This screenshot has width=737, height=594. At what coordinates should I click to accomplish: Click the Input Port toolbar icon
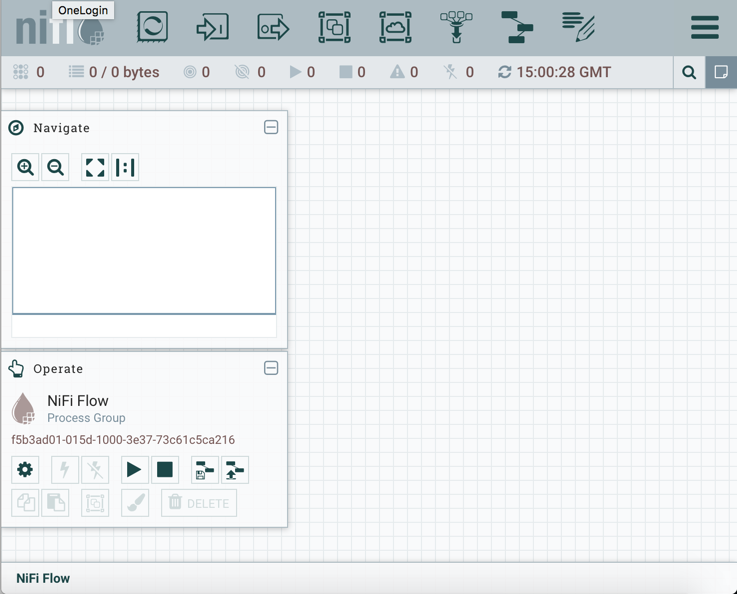(x=212, y=27)
